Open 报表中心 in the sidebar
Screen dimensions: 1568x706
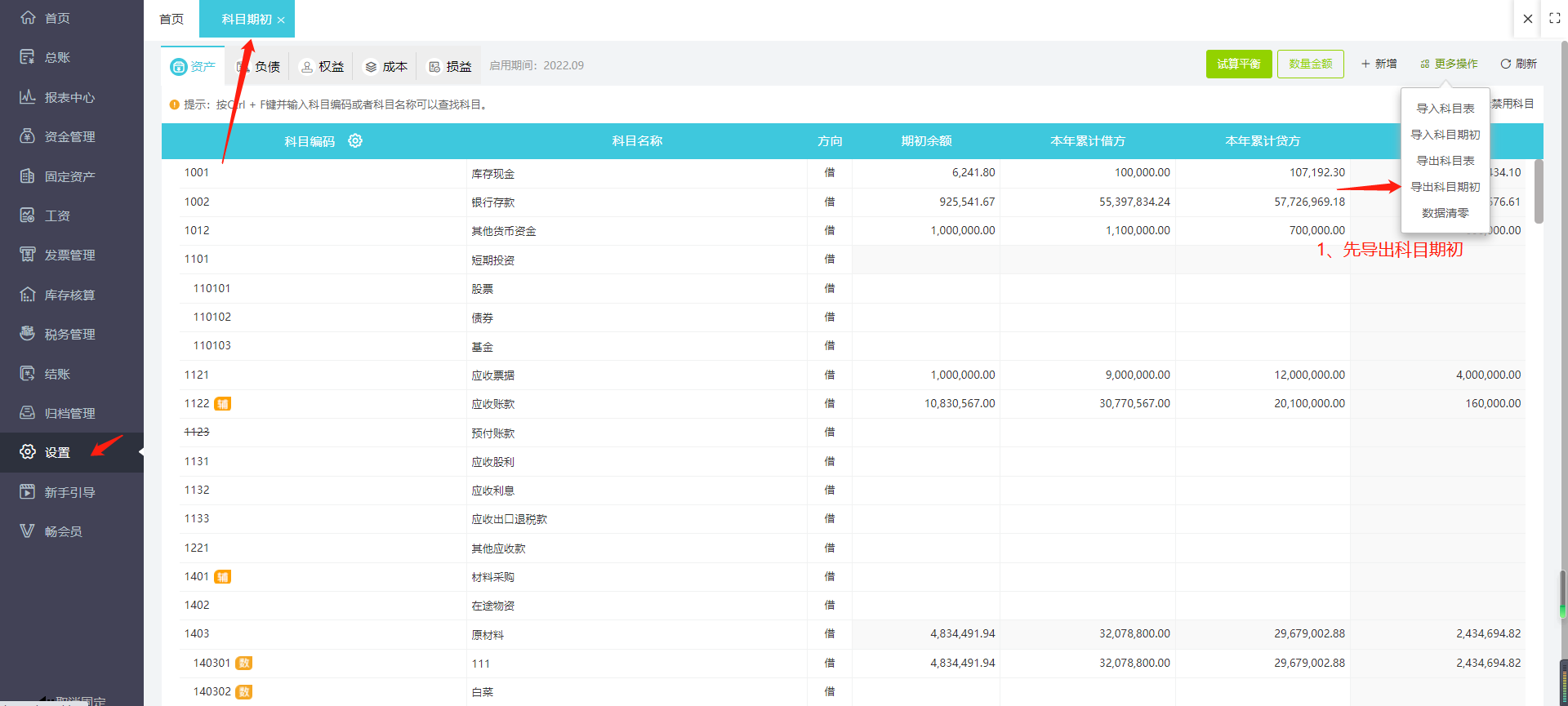click(69, 97)
